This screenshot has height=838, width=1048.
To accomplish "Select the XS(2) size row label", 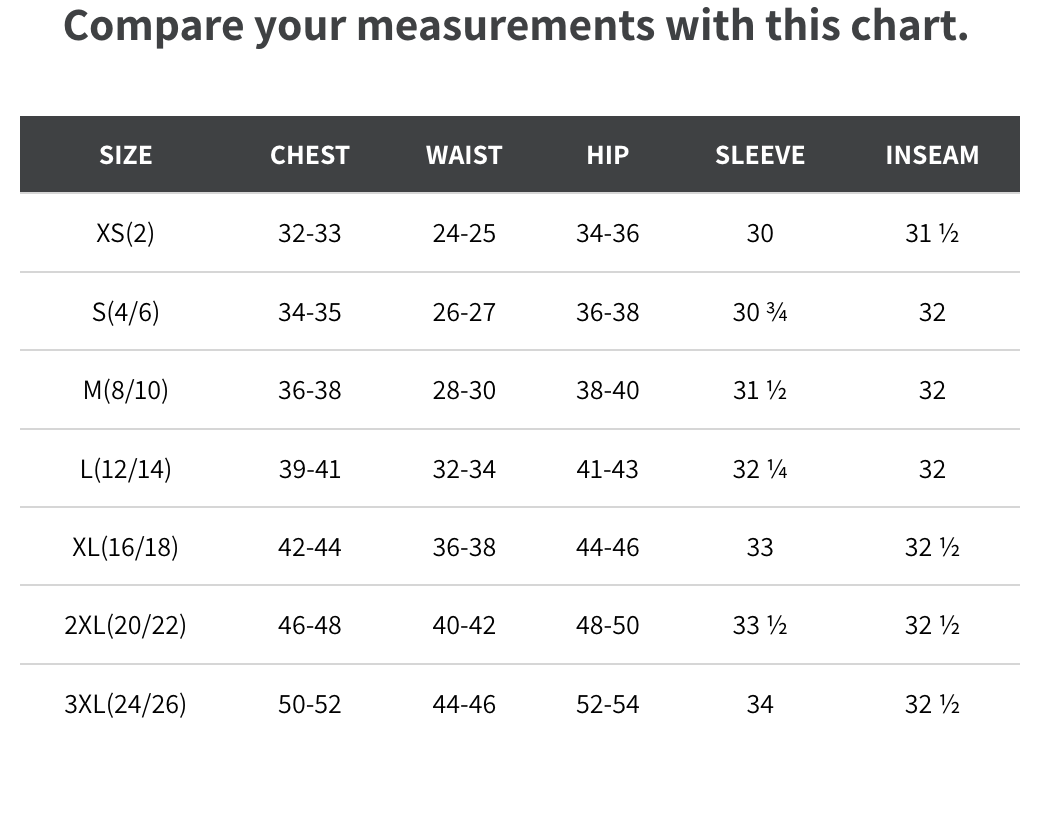I will (126, 233).
